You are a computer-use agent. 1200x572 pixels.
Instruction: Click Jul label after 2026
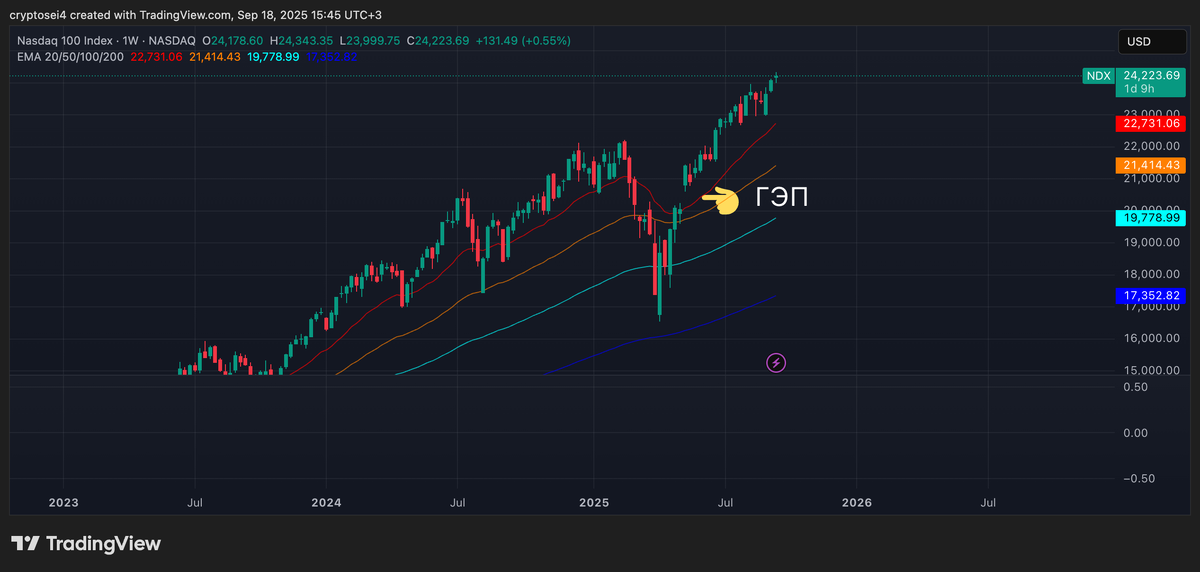coord(989,501)
